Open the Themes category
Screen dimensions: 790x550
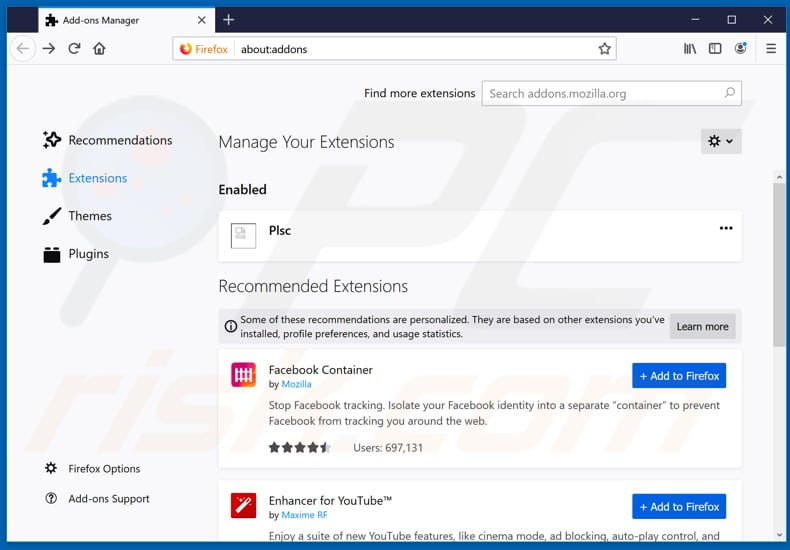coord(77,216)
